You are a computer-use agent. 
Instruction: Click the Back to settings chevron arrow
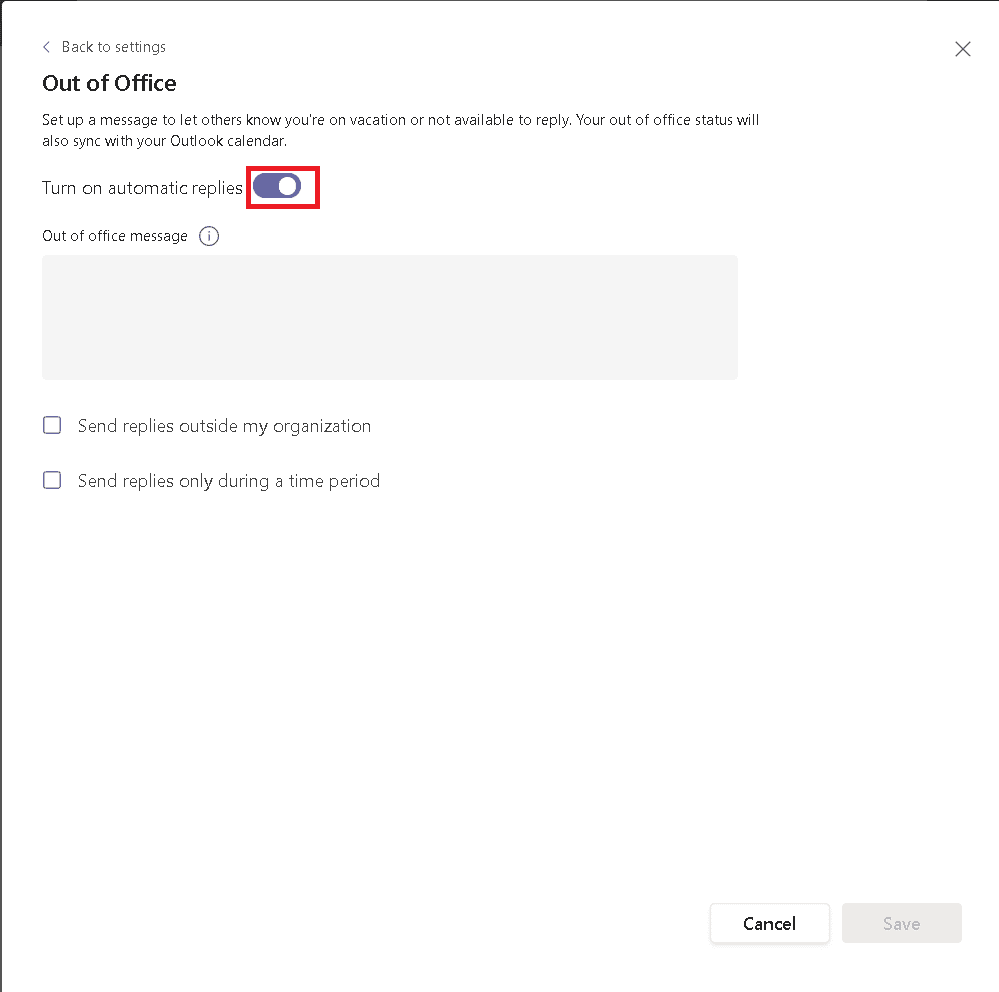pyautogui.click(x=46, y=47)
